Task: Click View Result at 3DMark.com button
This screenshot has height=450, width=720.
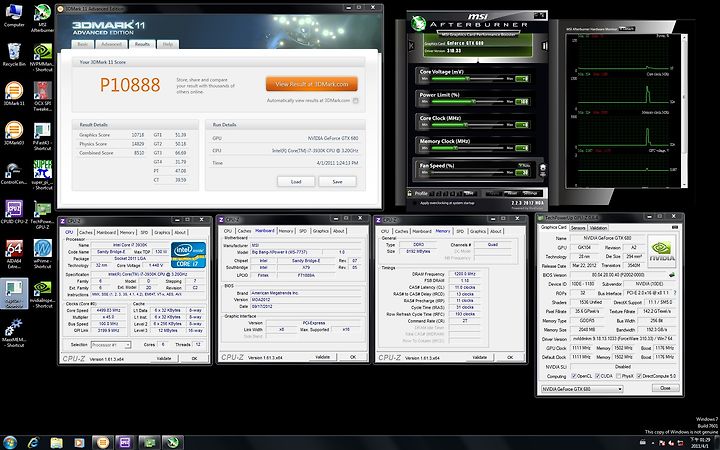Action: [x=311, y=84]
